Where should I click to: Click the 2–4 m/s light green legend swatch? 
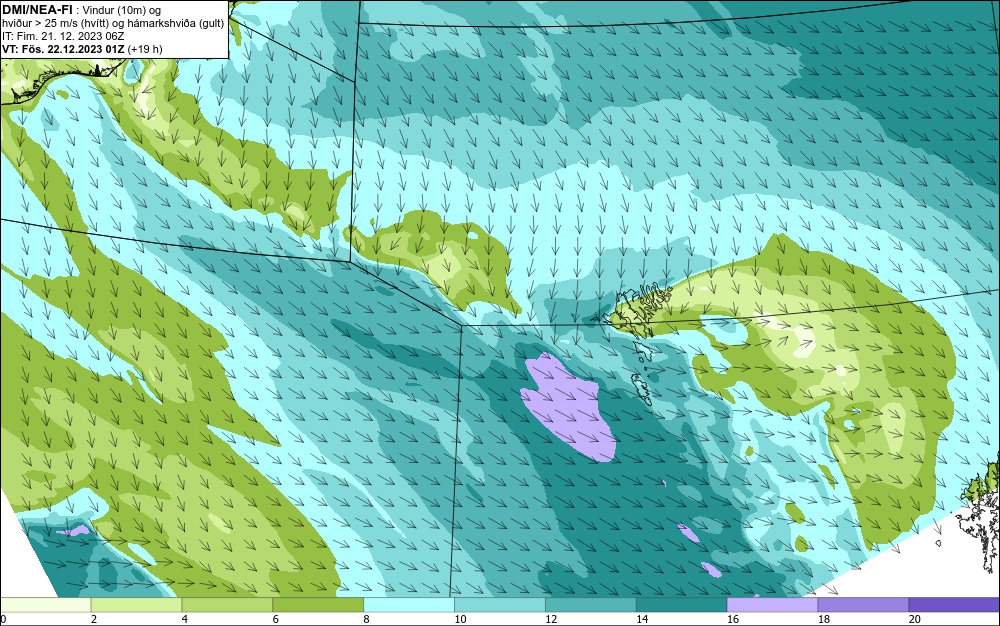coord(136,604)
